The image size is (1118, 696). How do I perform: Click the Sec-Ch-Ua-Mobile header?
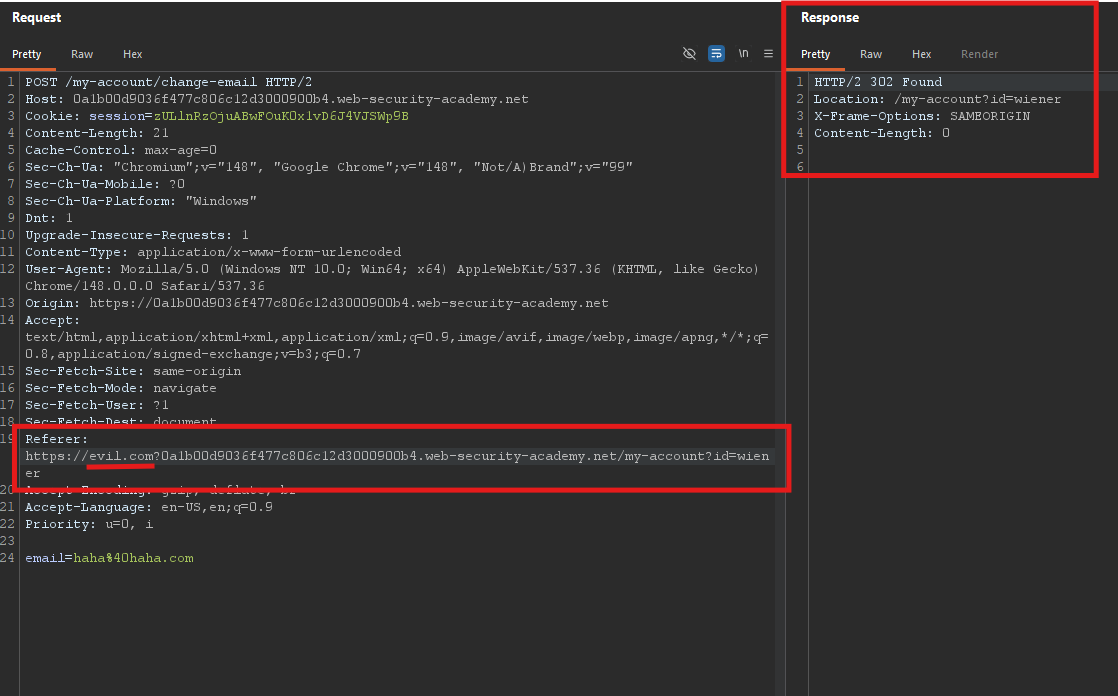tap(105, 184)
